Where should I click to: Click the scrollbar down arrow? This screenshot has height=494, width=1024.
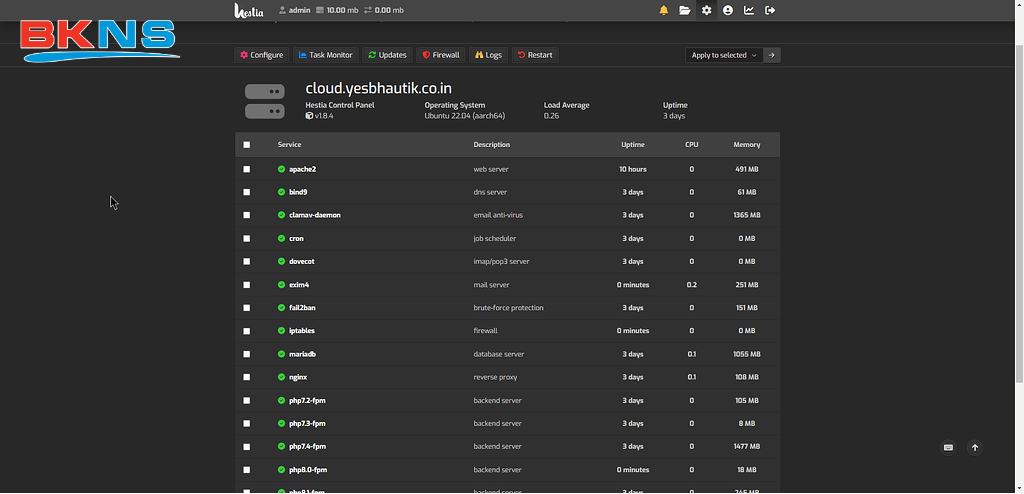coord(1018,487)
